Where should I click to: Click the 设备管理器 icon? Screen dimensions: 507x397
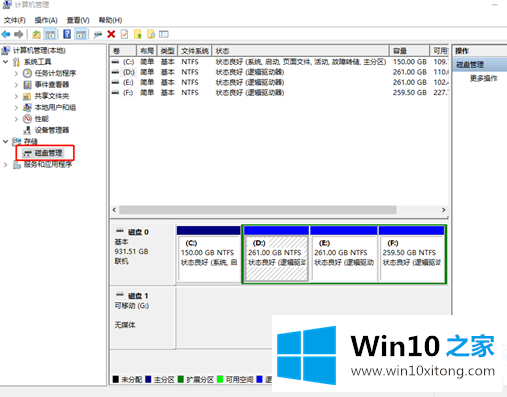point(27,130)
